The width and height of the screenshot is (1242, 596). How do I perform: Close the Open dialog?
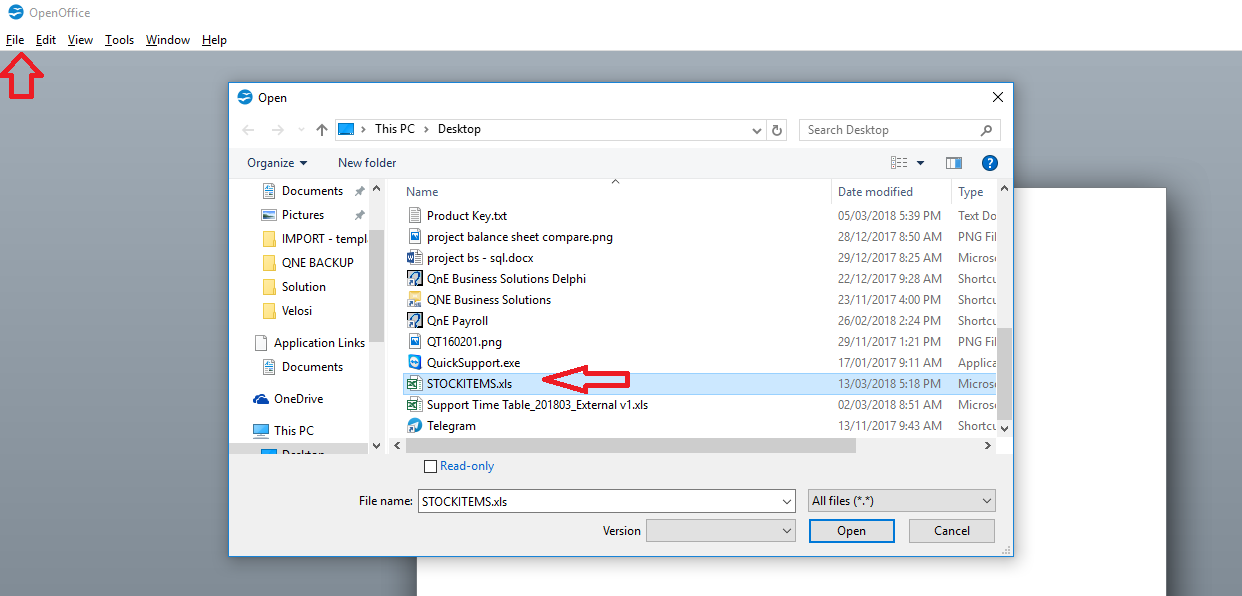pyautogui.click(x=997, y=97)
